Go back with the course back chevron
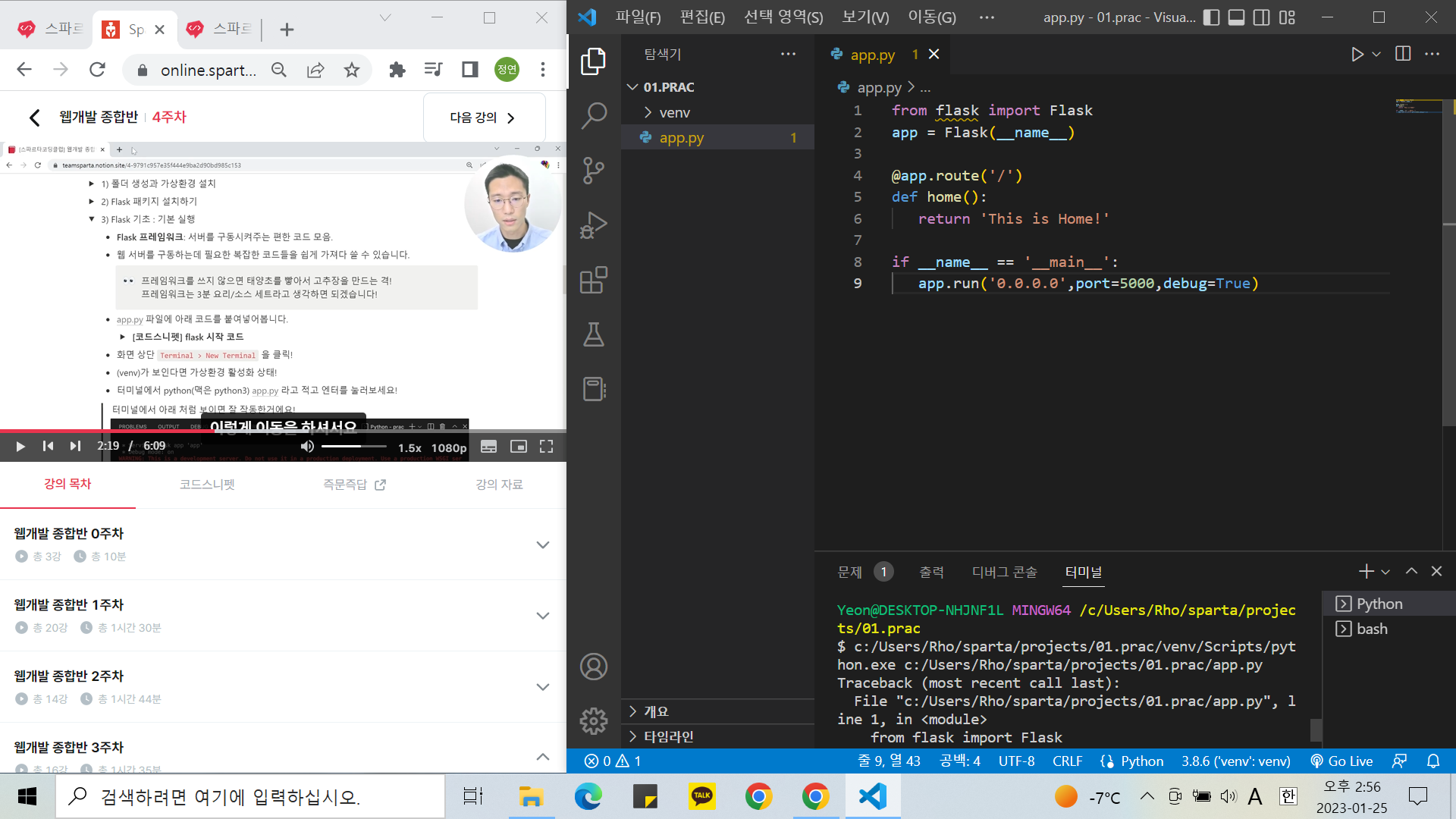This screenshot has height=819, width=1456. 34,118
